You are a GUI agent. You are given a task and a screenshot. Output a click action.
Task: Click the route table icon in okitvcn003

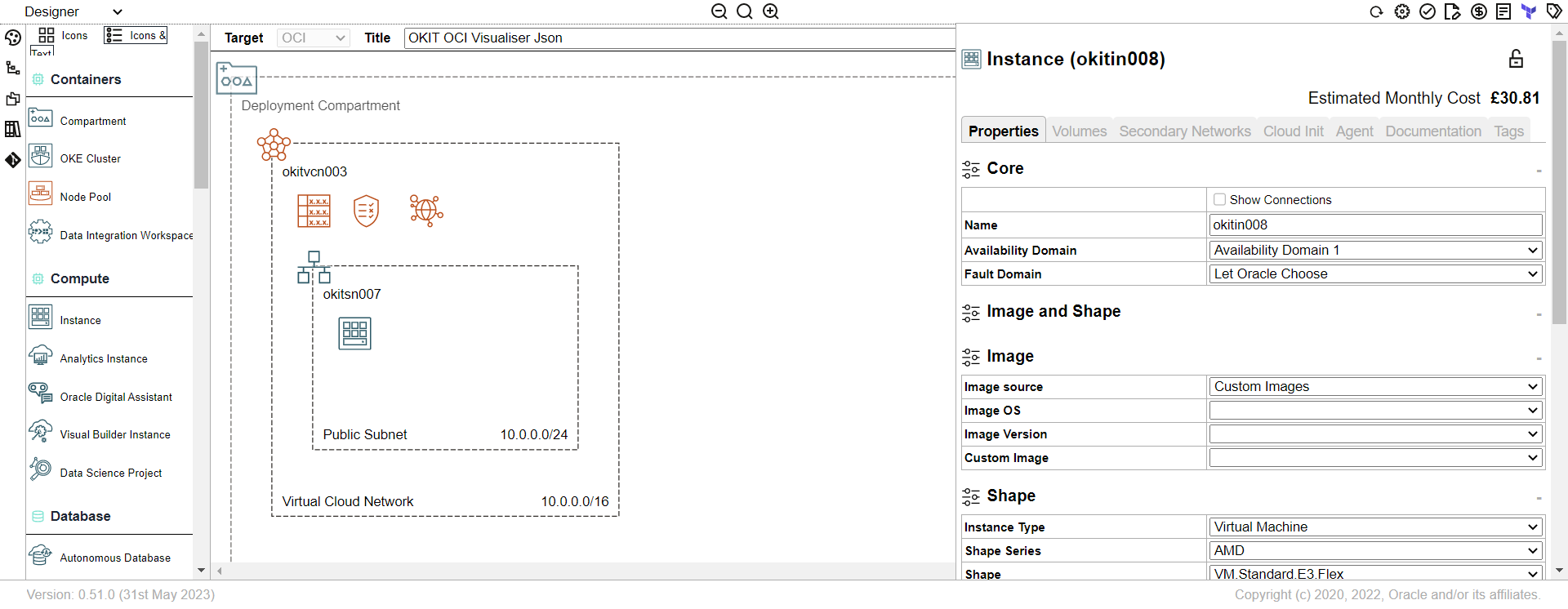pos(314,211)
